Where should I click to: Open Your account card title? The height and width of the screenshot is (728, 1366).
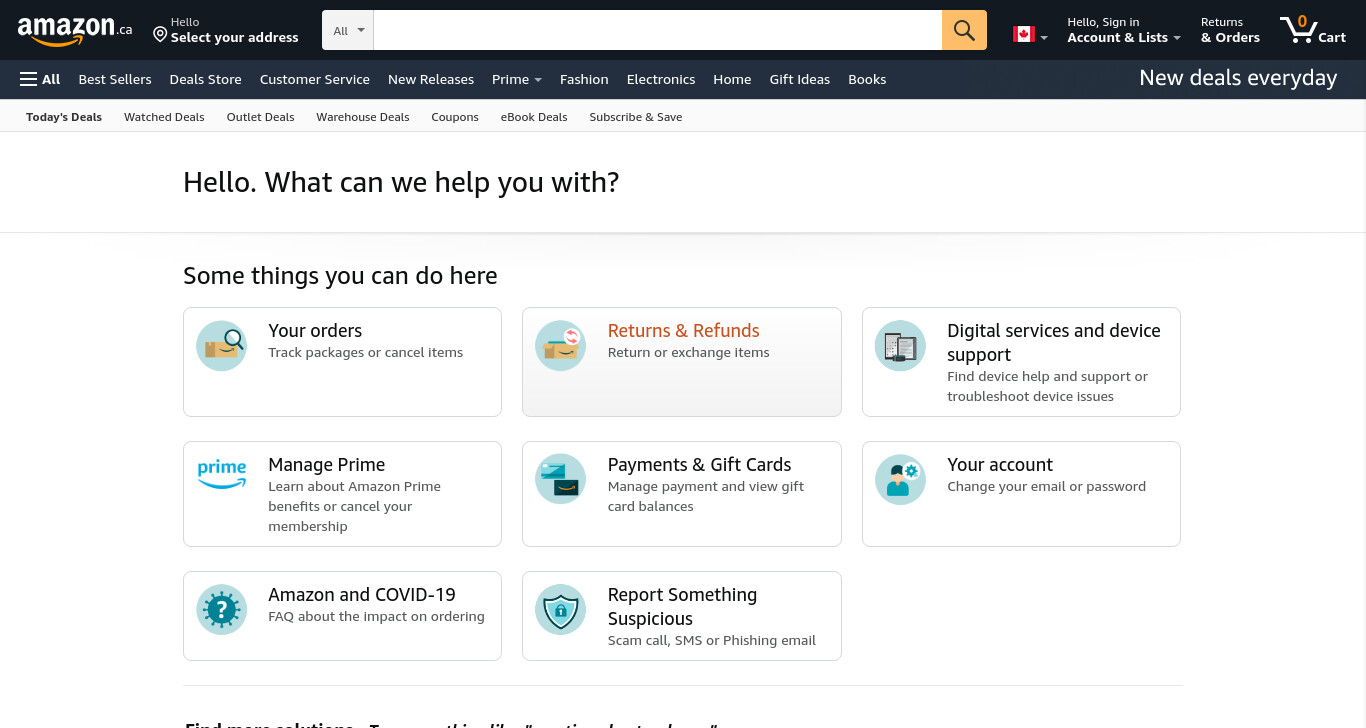coord(1000,465)
